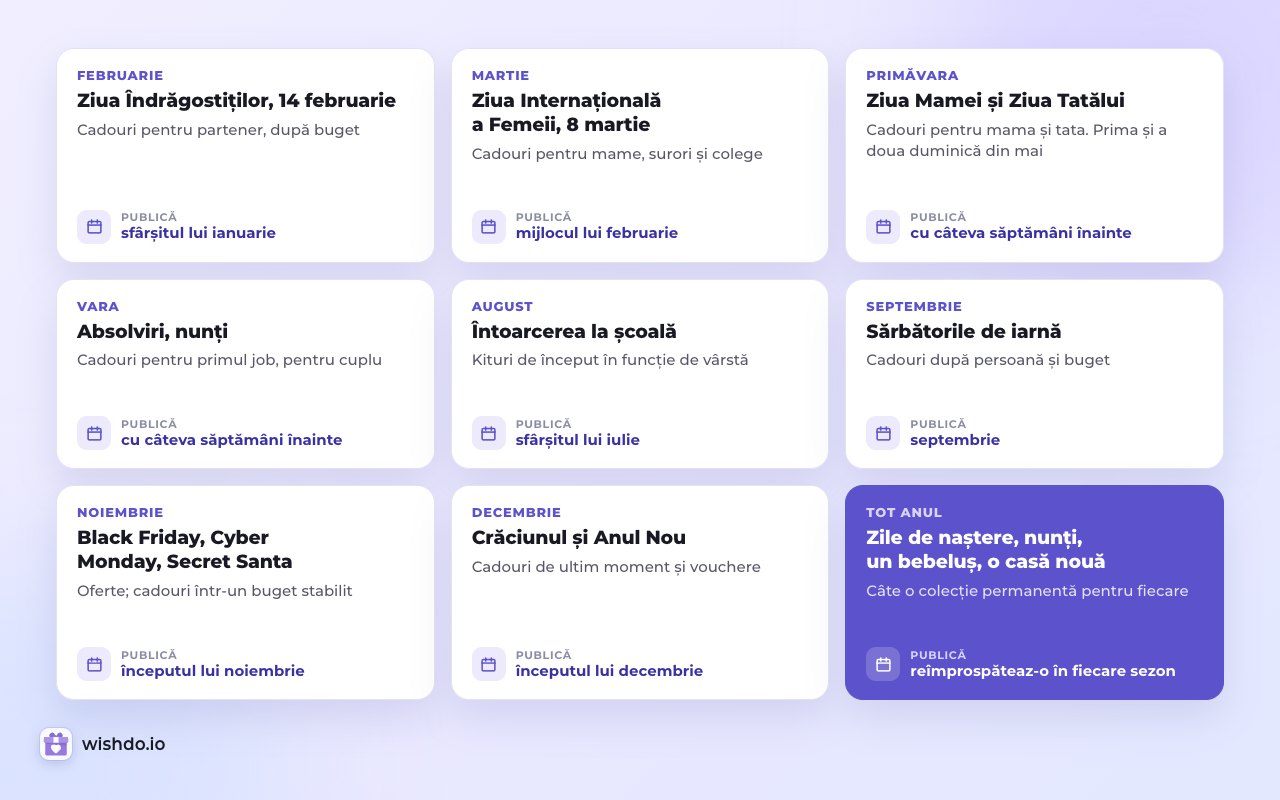This screenshot has width=1280, height=800.
Task: Click the calendar icon in the Martie card
Action: point(489,226)
